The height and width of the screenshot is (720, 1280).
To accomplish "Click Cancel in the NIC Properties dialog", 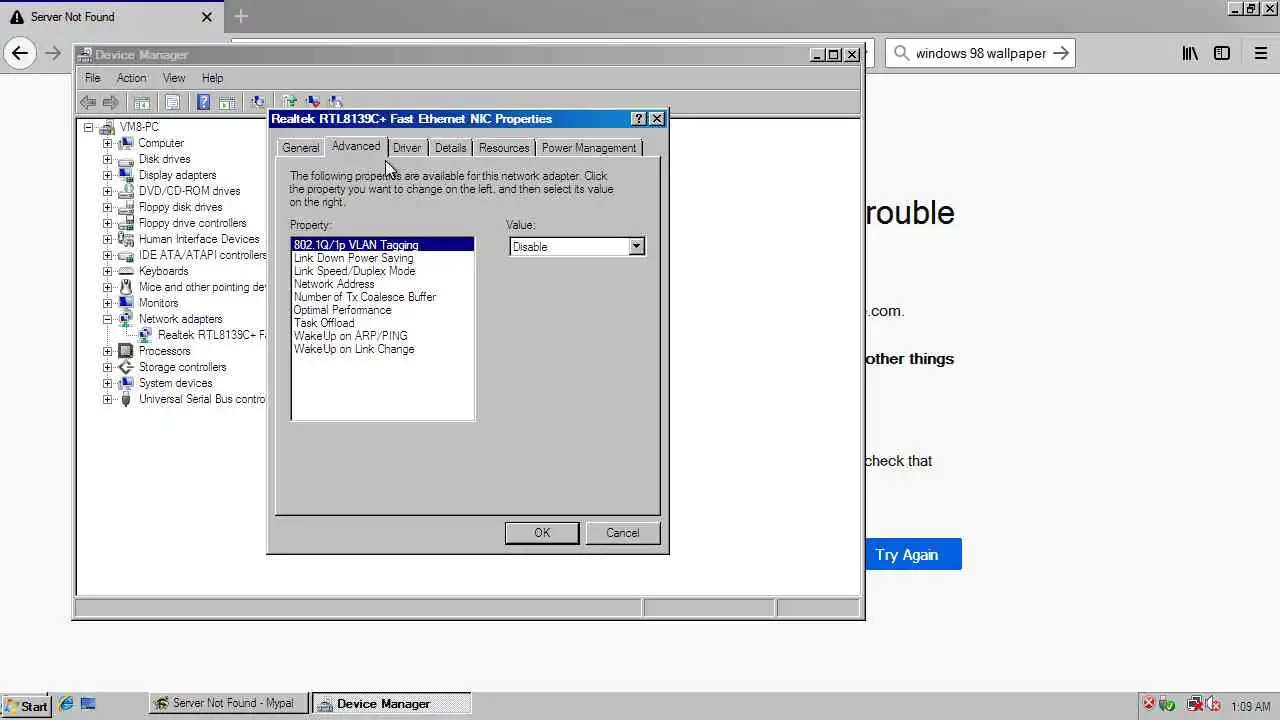I will point(622,533).
